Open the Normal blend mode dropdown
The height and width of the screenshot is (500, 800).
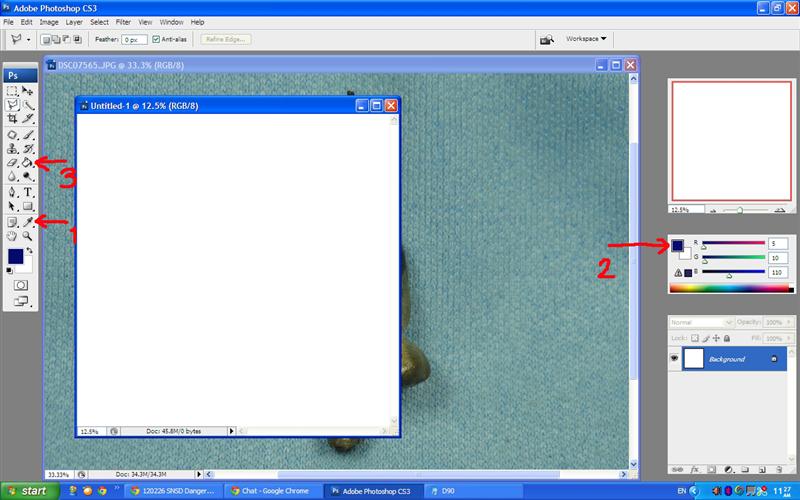(700, 323)
